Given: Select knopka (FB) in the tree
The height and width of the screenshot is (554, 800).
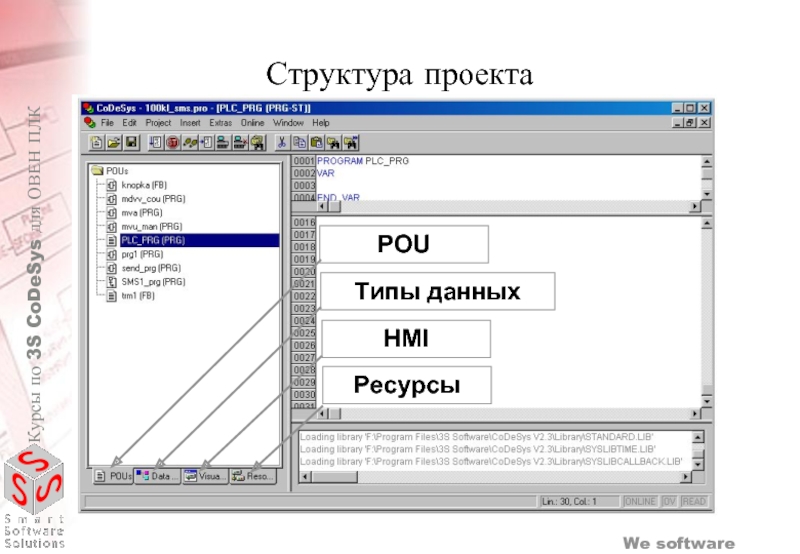Looking at the screenshot, I should pos(144,185).
